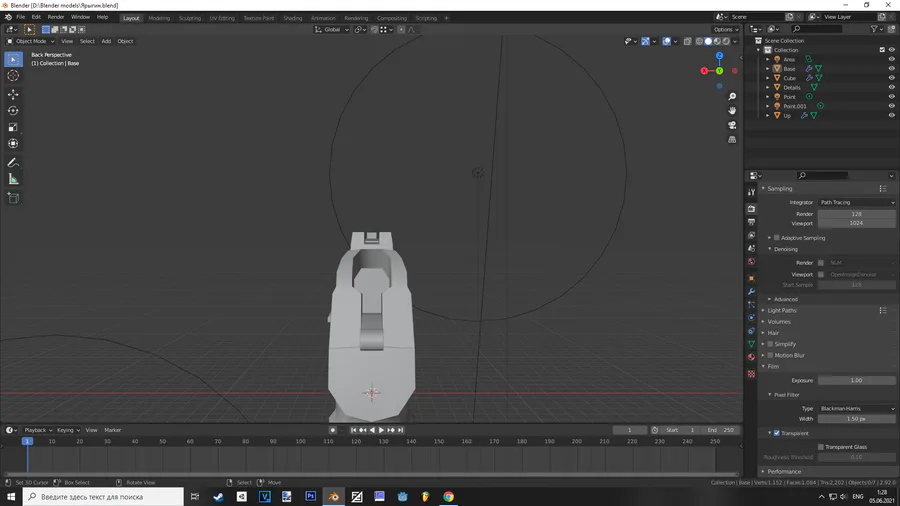Click the Exposure value slider

pyautogui.click(x=856, y=380)
